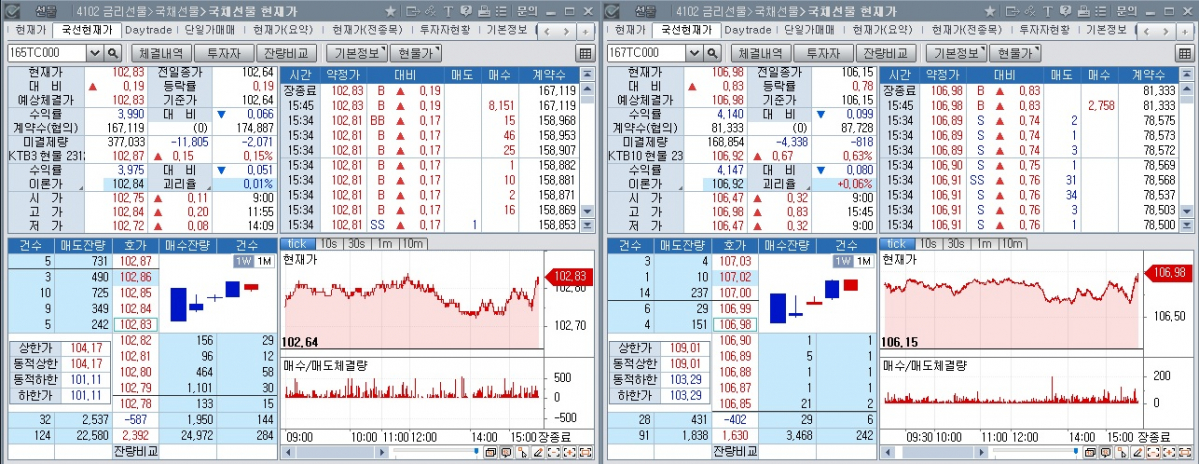Open the 선물 menu in the 165TC000 window title bar
1199x464 pixels.
(45, 11)
